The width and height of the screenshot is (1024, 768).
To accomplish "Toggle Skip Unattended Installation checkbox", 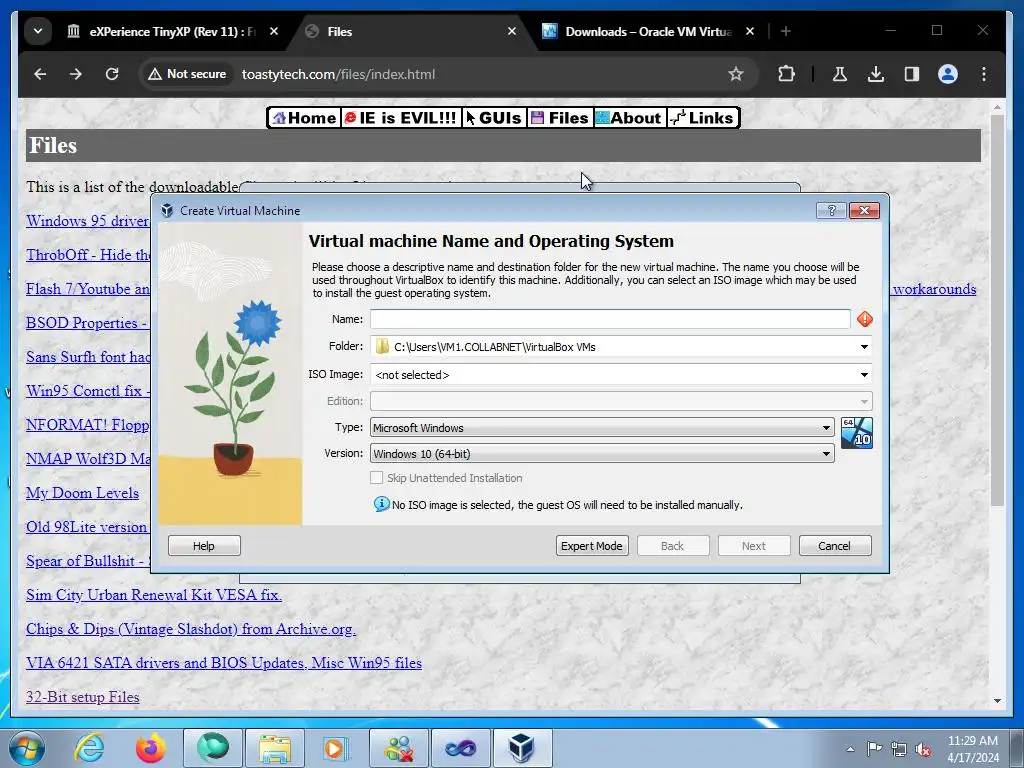I will [376, 478].
